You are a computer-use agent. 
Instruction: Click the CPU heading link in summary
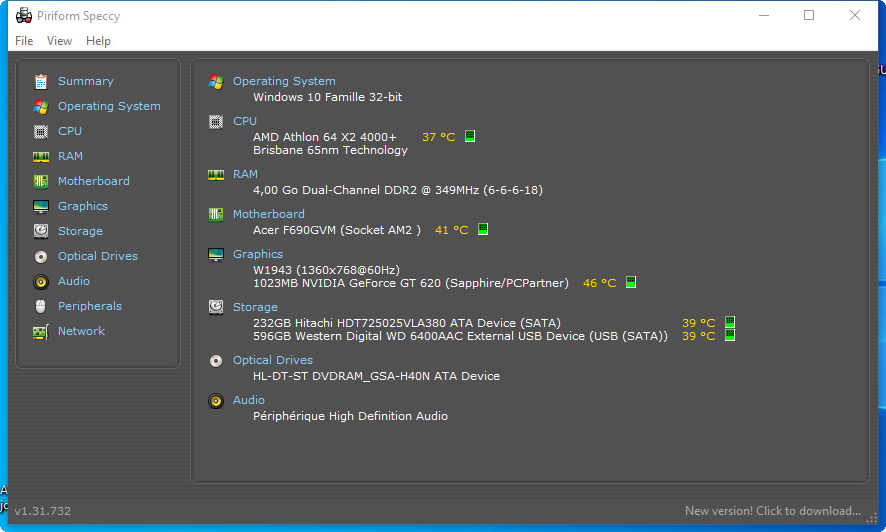tap(245, 121)
